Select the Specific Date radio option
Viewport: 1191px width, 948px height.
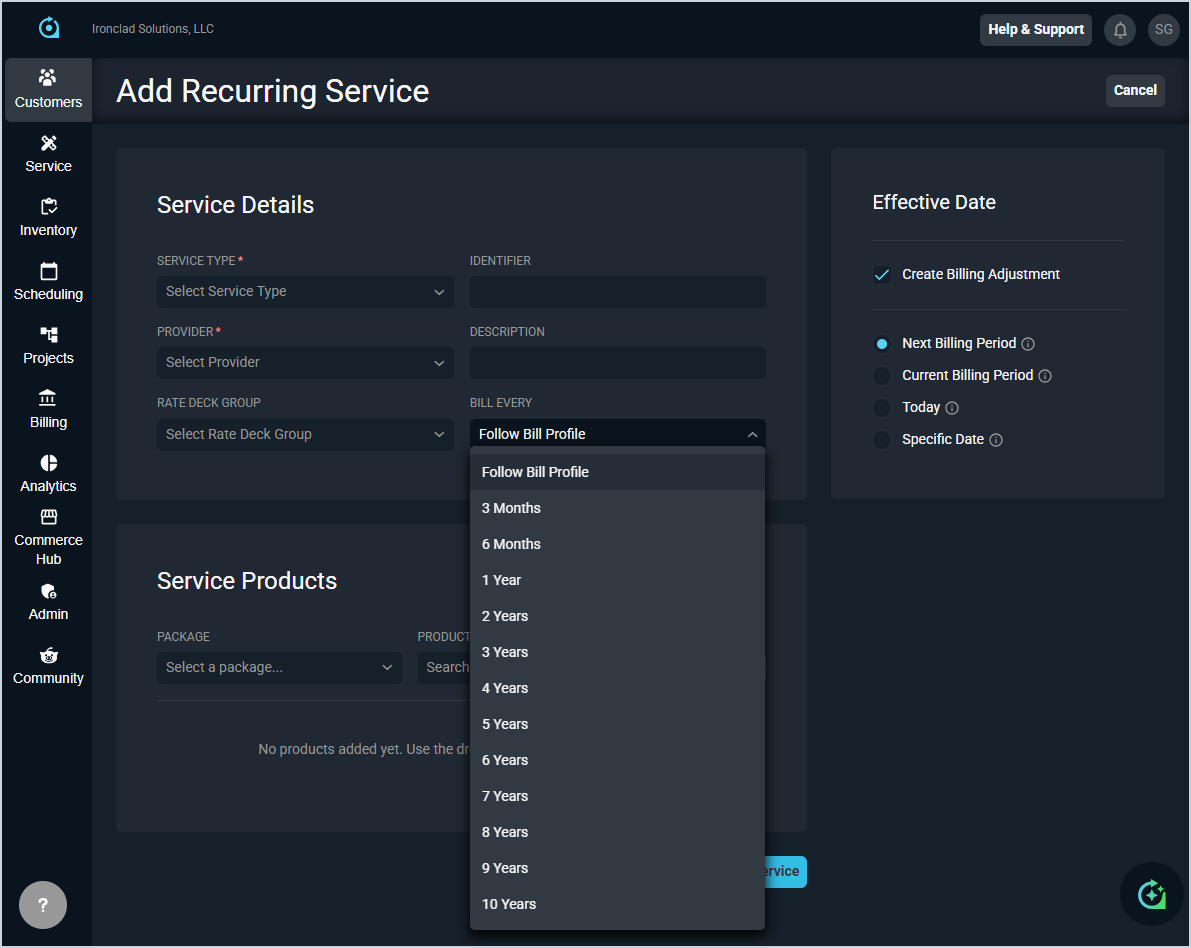(882, 440)
